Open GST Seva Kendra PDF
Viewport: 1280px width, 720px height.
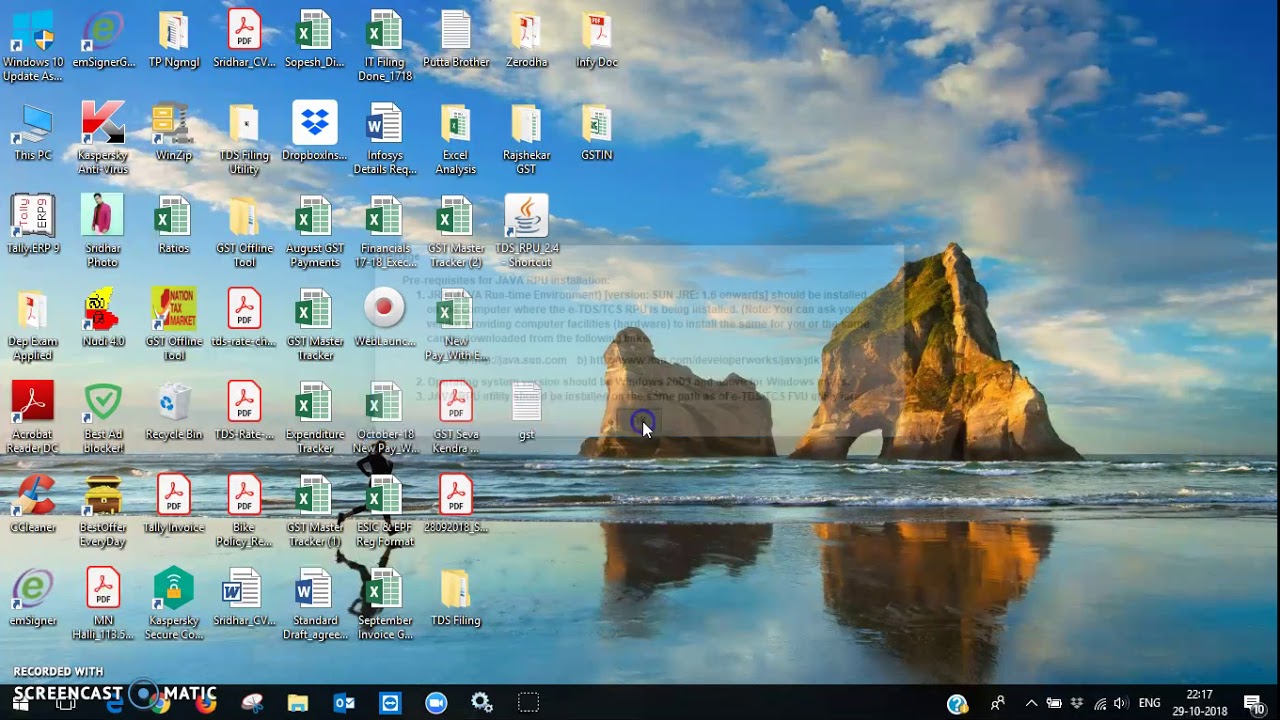tap(455, 417)
